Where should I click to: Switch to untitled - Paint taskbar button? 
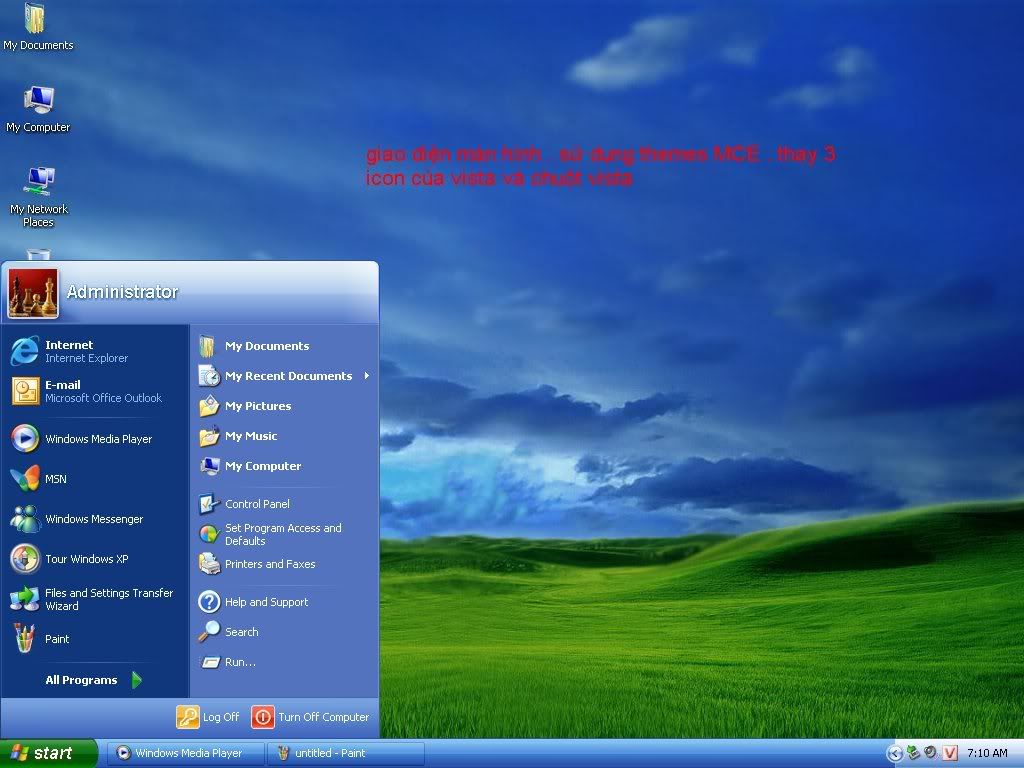(x=345, y=753)
